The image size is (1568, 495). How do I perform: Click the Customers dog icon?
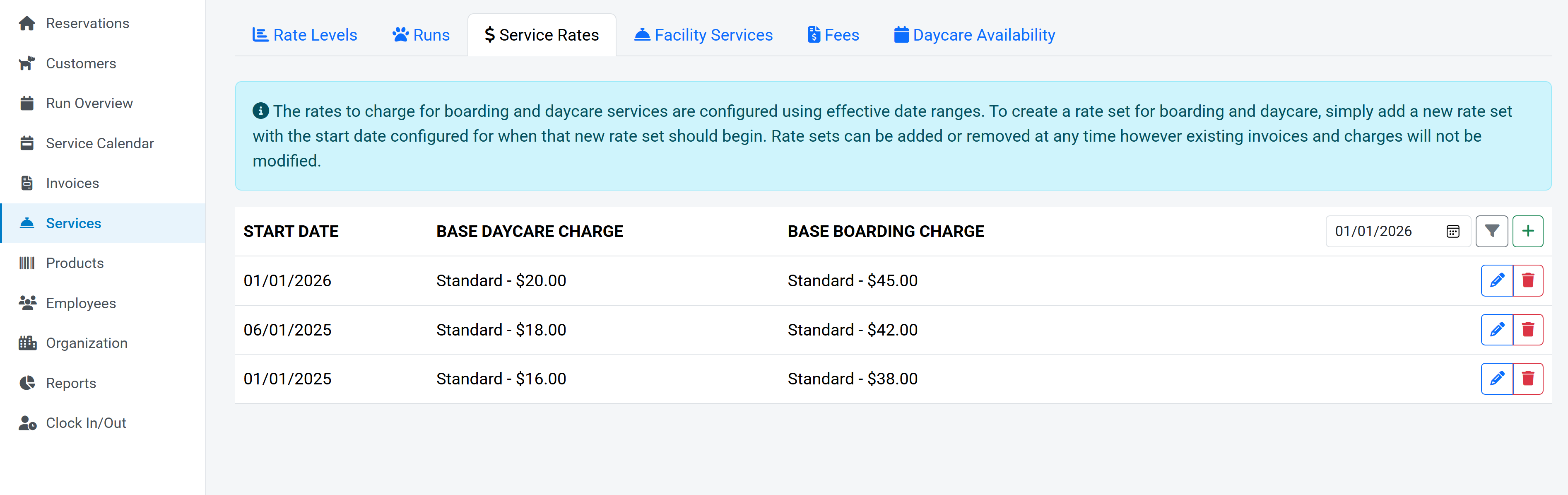pyautogui.click(x=27, y=63)
